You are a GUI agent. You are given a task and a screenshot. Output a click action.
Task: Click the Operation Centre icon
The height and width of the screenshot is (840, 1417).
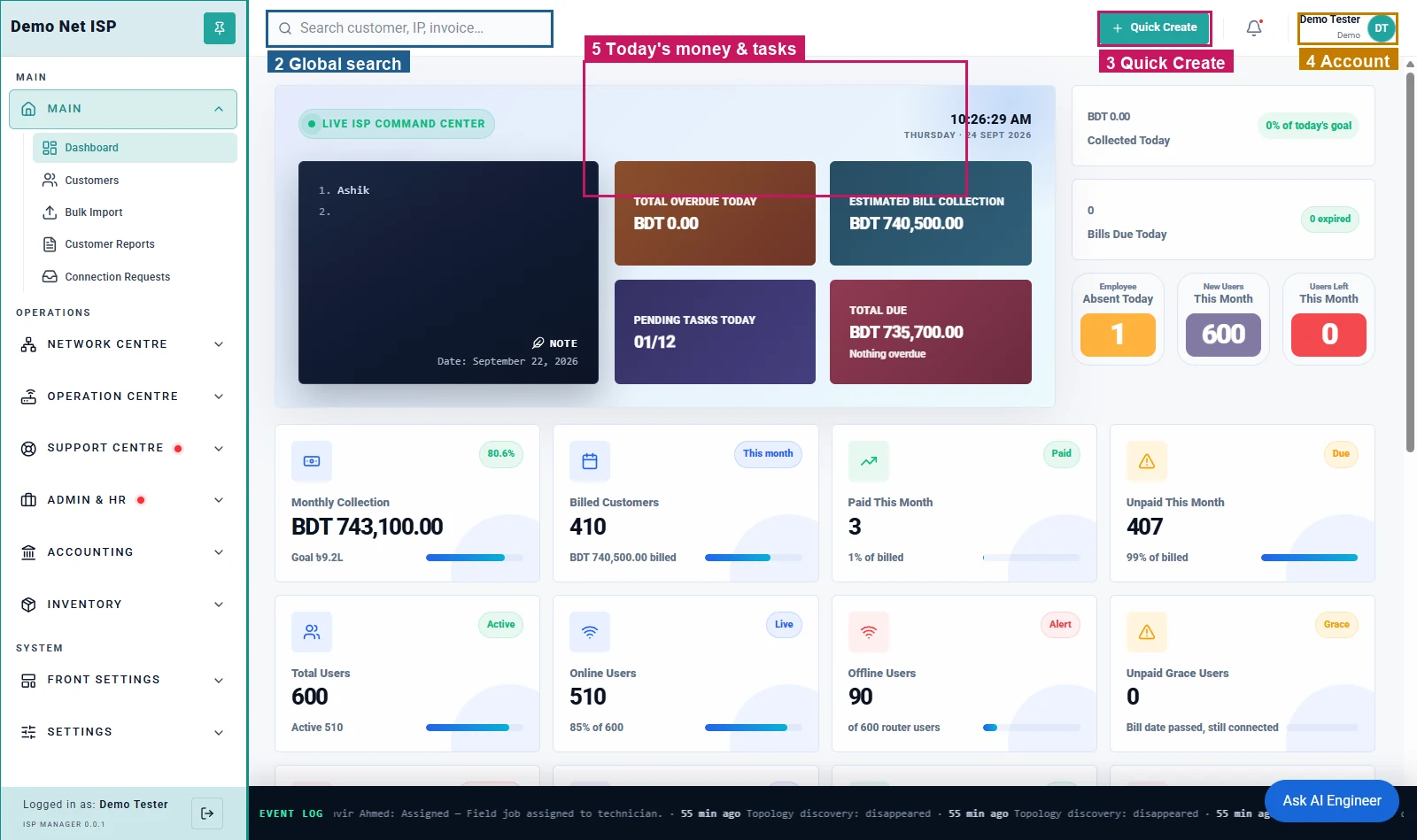pos(28,397)
